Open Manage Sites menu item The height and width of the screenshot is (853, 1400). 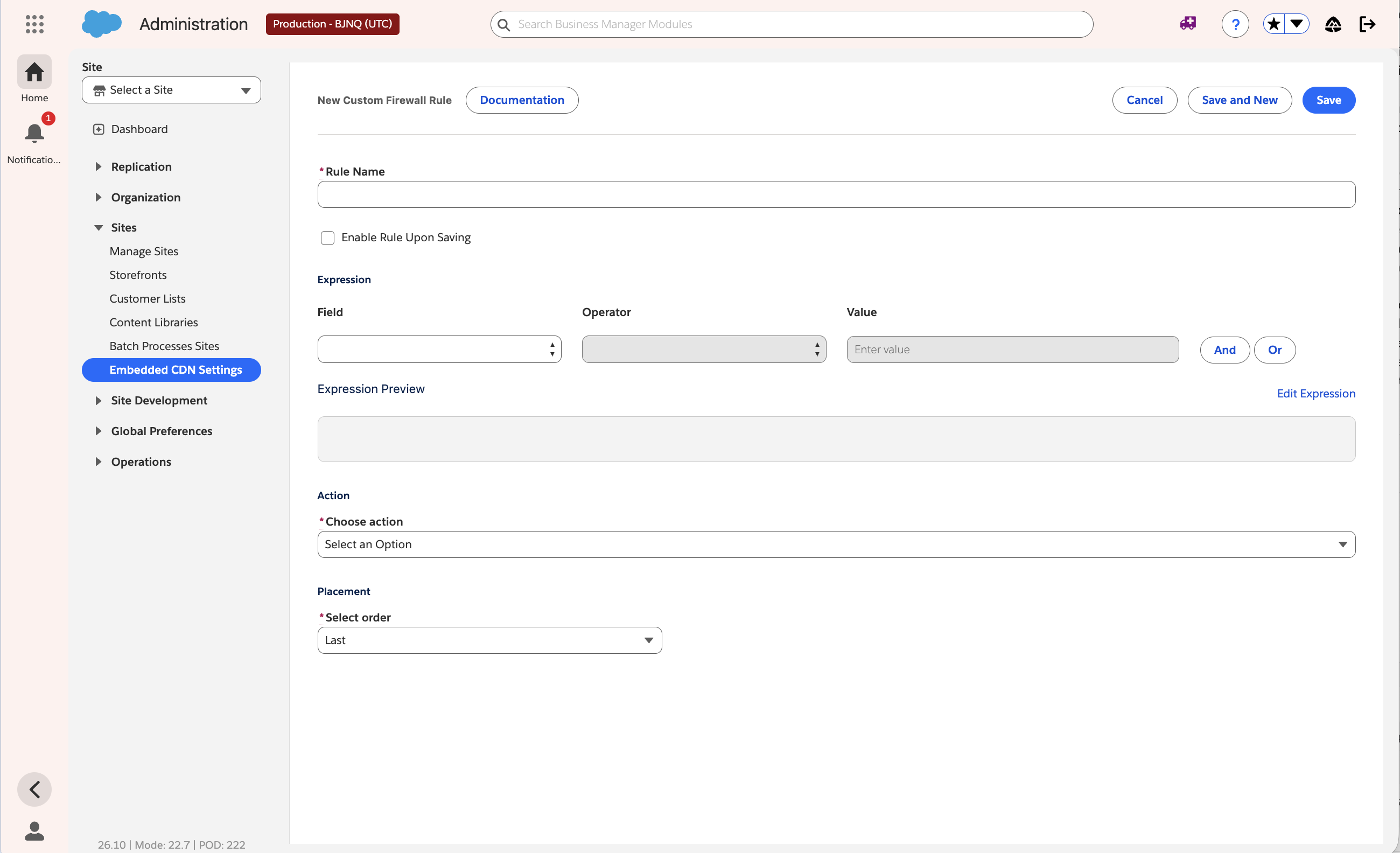click(x=144, y=251)
